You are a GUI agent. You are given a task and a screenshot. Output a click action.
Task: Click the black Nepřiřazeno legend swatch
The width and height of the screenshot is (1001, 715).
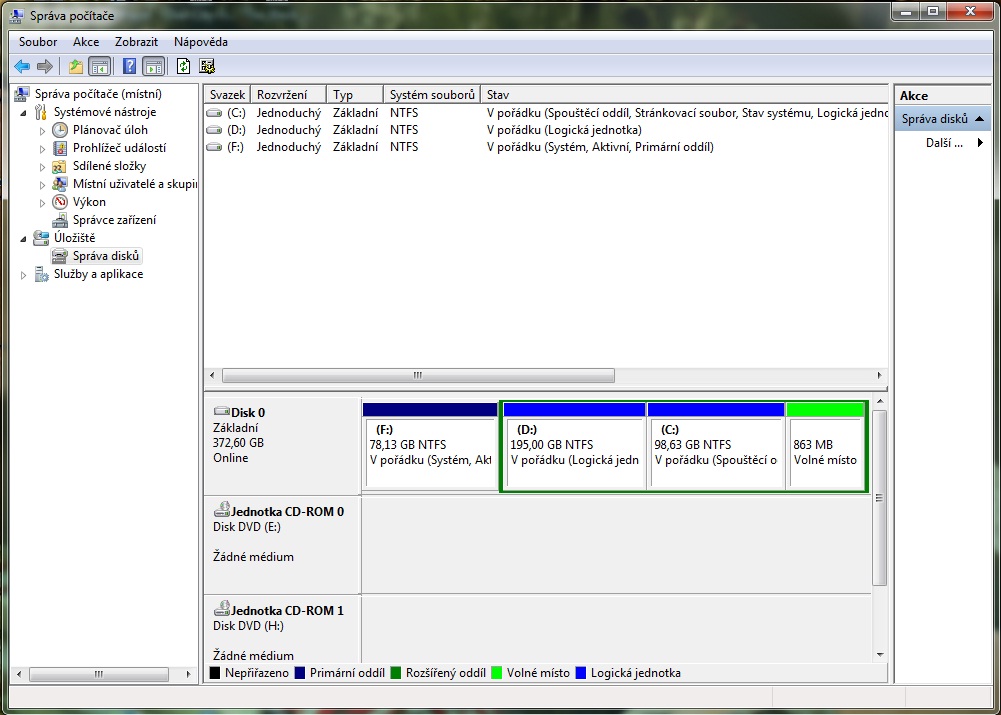click(215, 673)
